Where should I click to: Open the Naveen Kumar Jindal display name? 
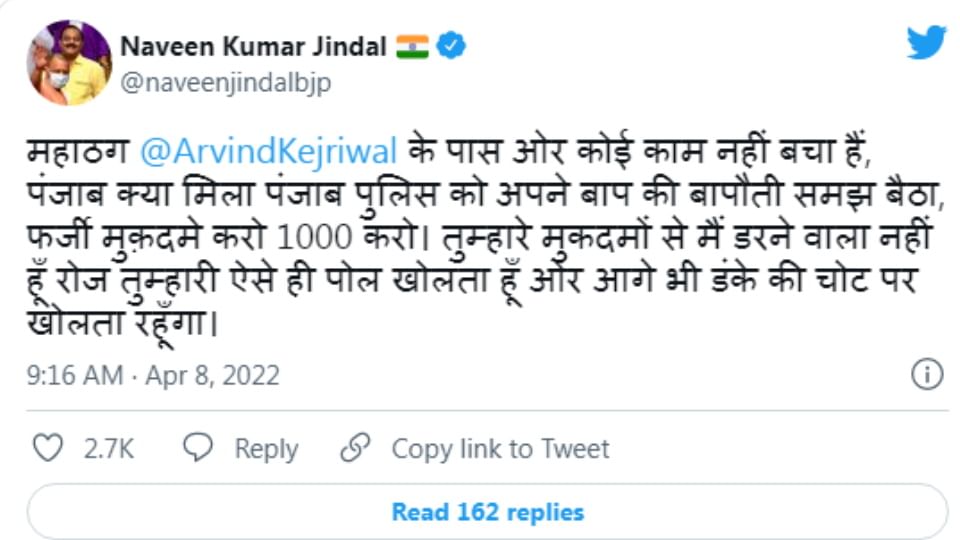coord(253,46)
